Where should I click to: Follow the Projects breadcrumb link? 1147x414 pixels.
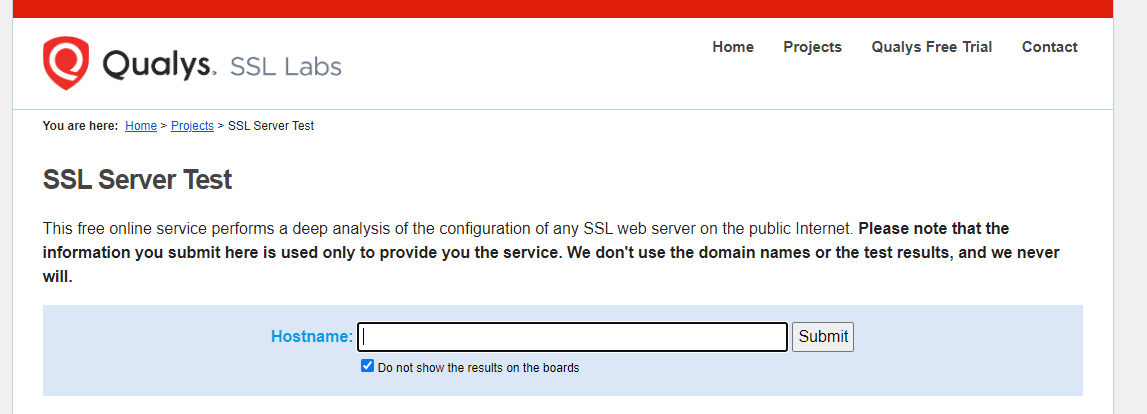pos(192,126)
